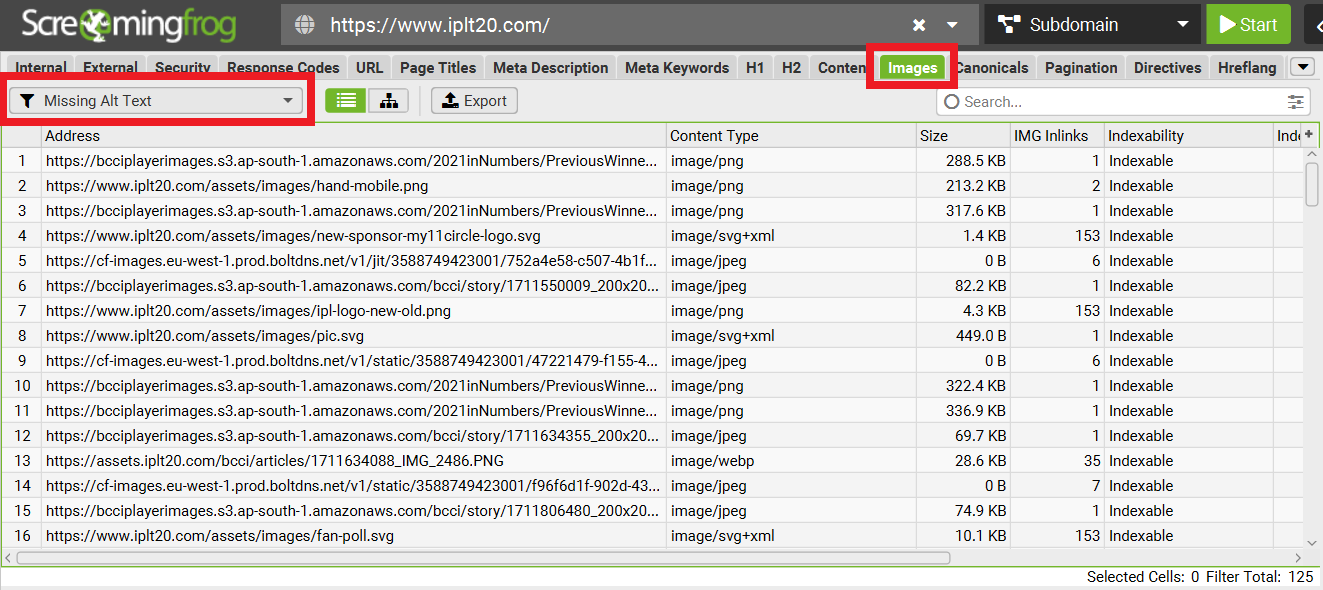Click 10.1 KB size cell
This screenshot has width=1323, height=590.
963,536
